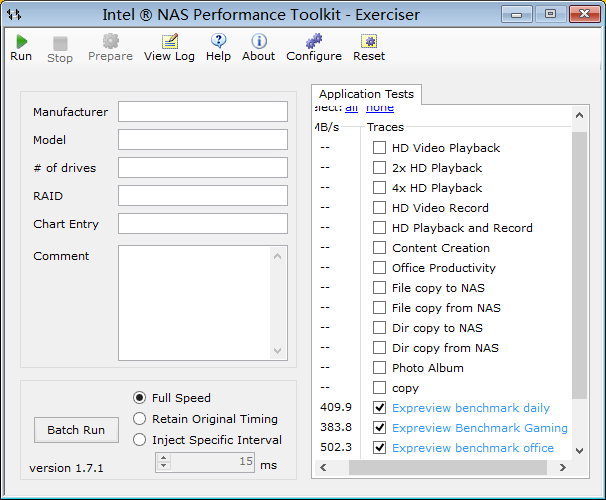
Task: Uncheck Expreview benchmark daily
Action: point(380,408)
